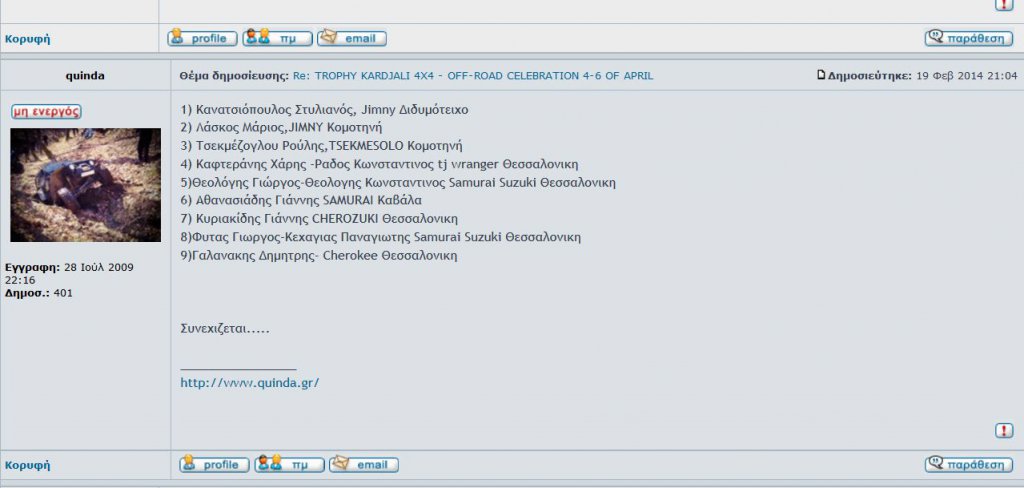This screenshot has width=1024, height=488.
Task: Open profile button in top row
Action: pos(202,38)
